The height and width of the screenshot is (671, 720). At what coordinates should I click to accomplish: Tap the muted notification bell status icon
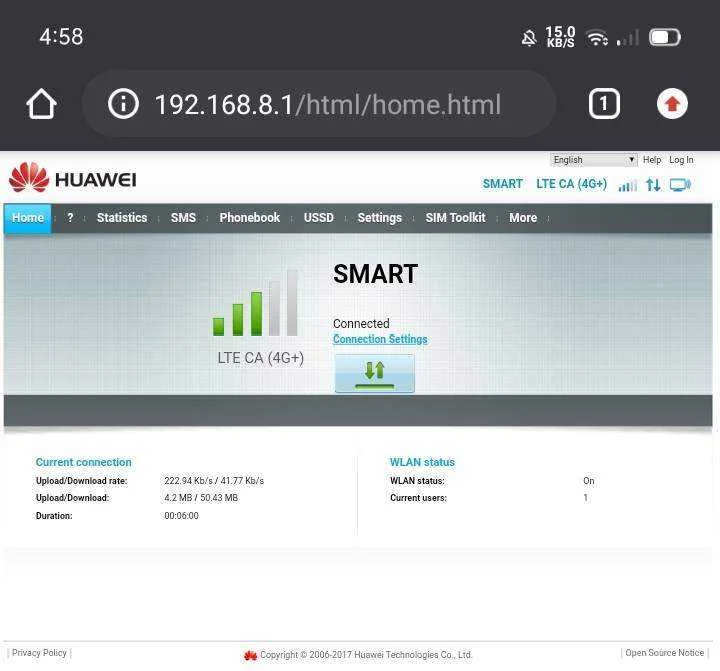pos(529,38)
